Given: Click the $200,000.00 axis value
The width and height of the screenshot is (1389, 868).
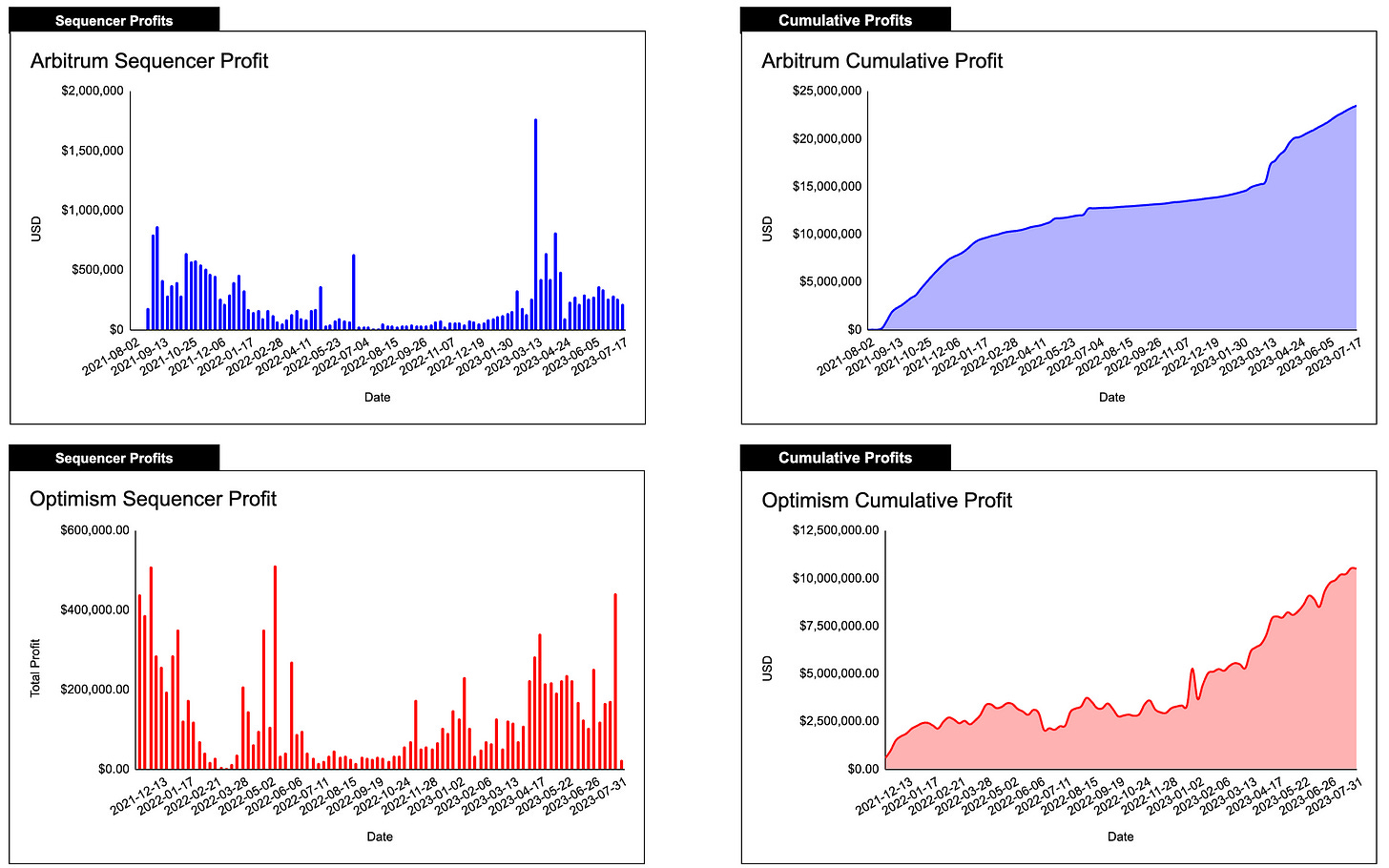Looking at the screenshot, I should [94, 689].
